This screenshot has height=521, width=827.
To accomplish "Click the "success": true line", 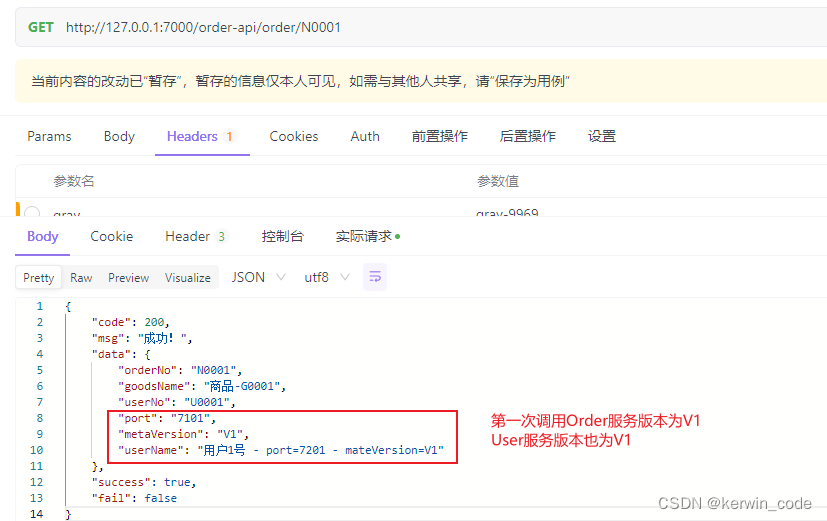I will (144, 482).
